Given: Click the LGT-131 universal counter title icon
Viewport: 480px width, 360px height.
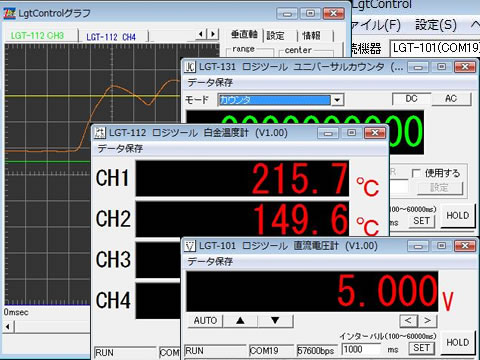Looking at the screenshot, I should click(x=190, y=67).
